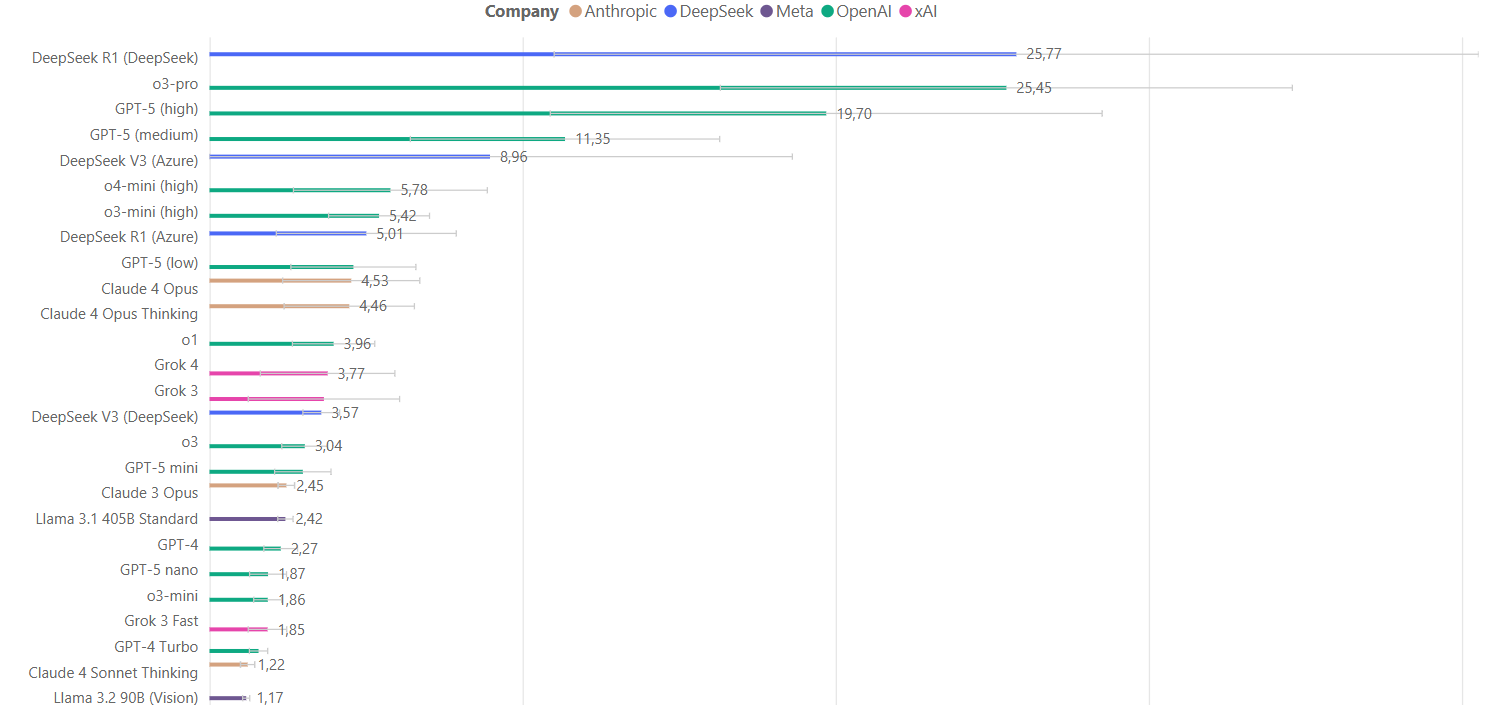
Task: Click the DeepSeek V3 (Azure) bar
Action: tap(350, 156)
